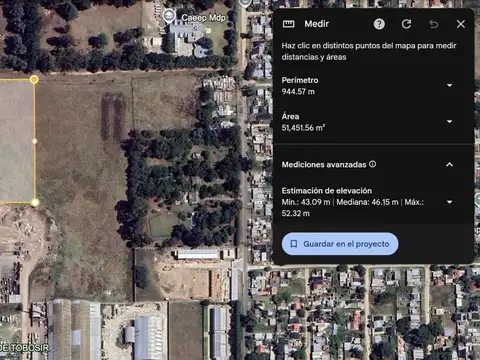The width and height of the screenshot is (480, 360).
Task: Click the area value 51,451.56 m²
Action: coord(303,128)
